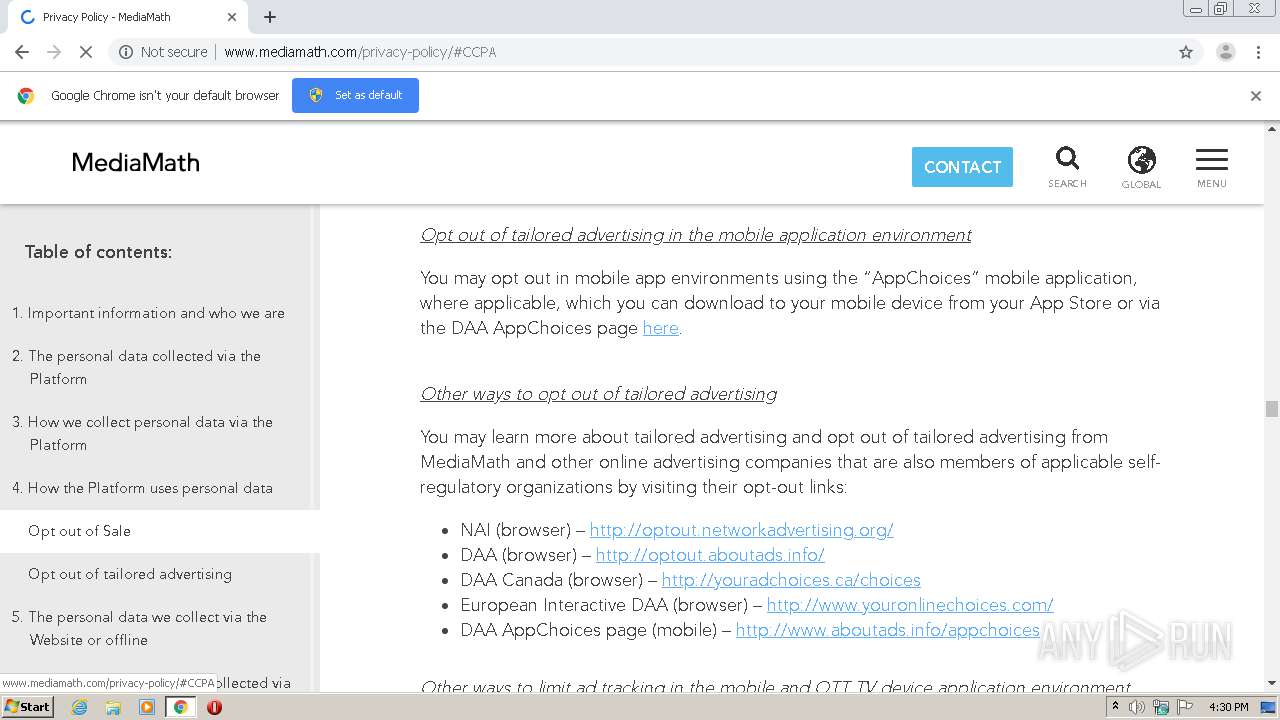1280x720 pixels.
Task: Close the Privacy Policy - MediaMath tab
Action: tap(232, 17)
